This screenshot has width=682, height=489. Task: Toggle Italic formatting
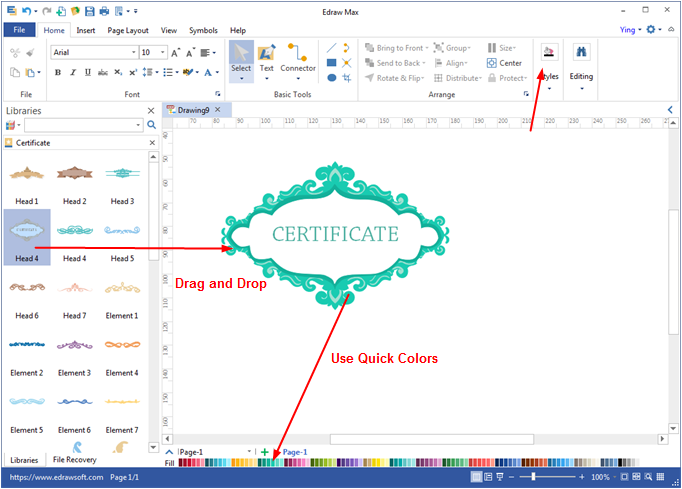73,72
